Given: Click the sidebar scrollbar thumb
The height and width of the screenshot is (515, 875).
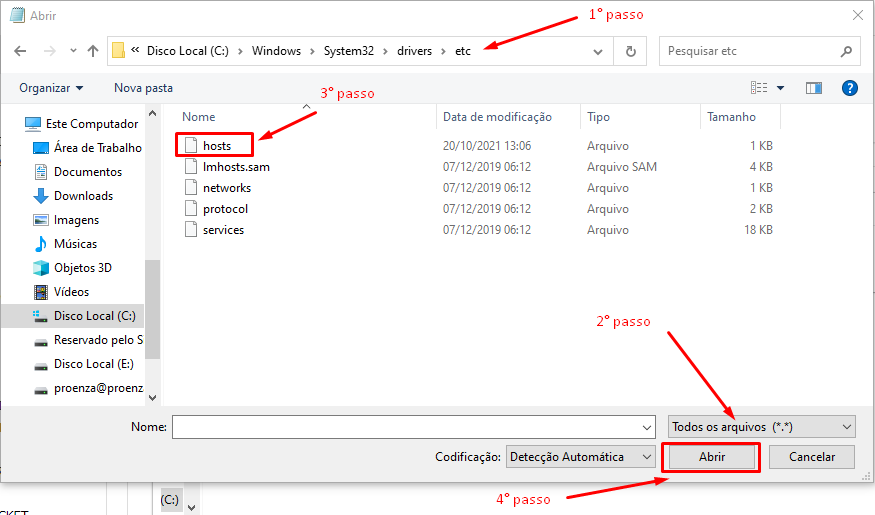Looking at the screenshot, I should point(152,309).
